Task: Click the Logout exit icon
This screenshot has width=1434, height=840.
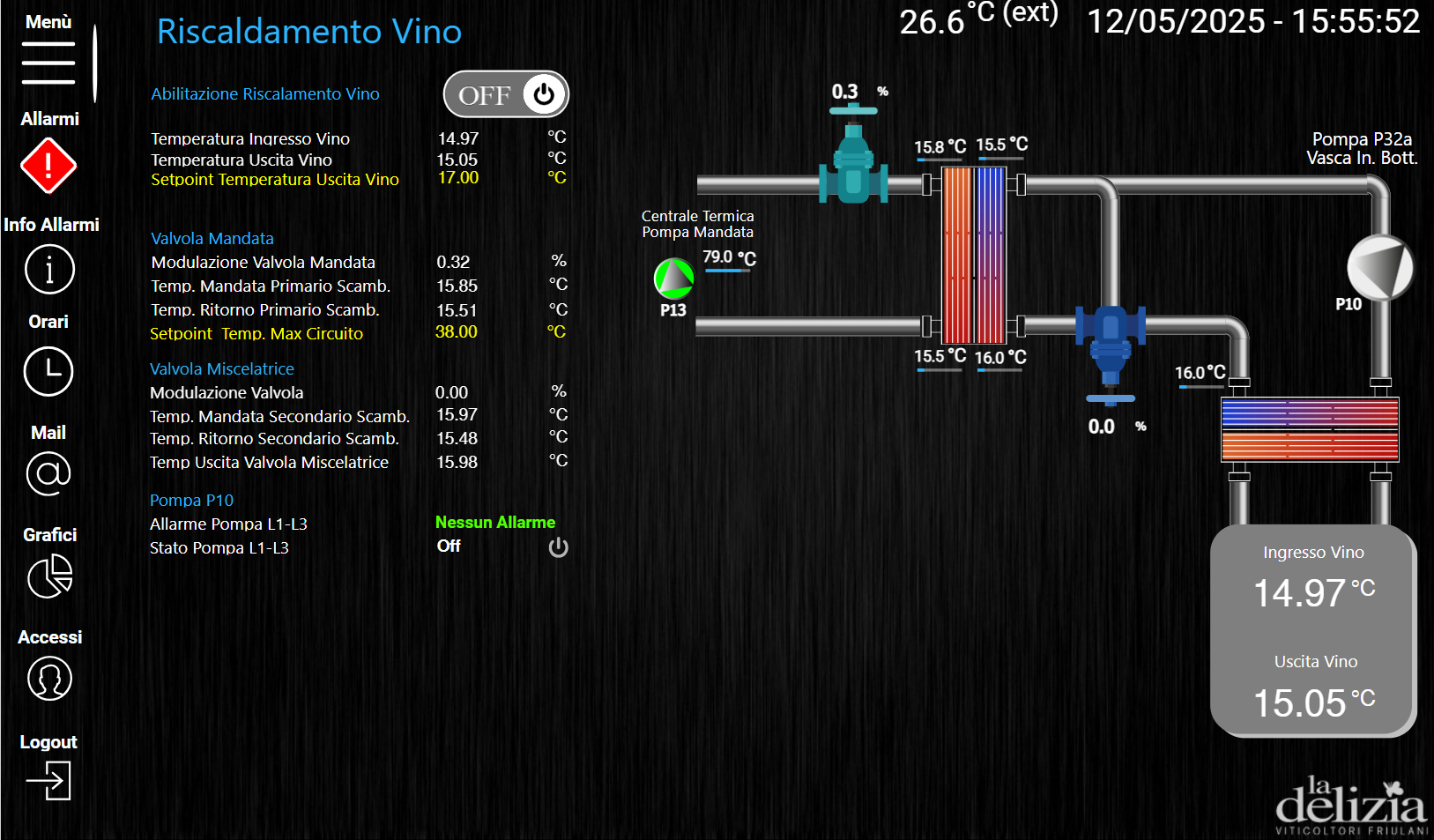Action: coord(48,781)
